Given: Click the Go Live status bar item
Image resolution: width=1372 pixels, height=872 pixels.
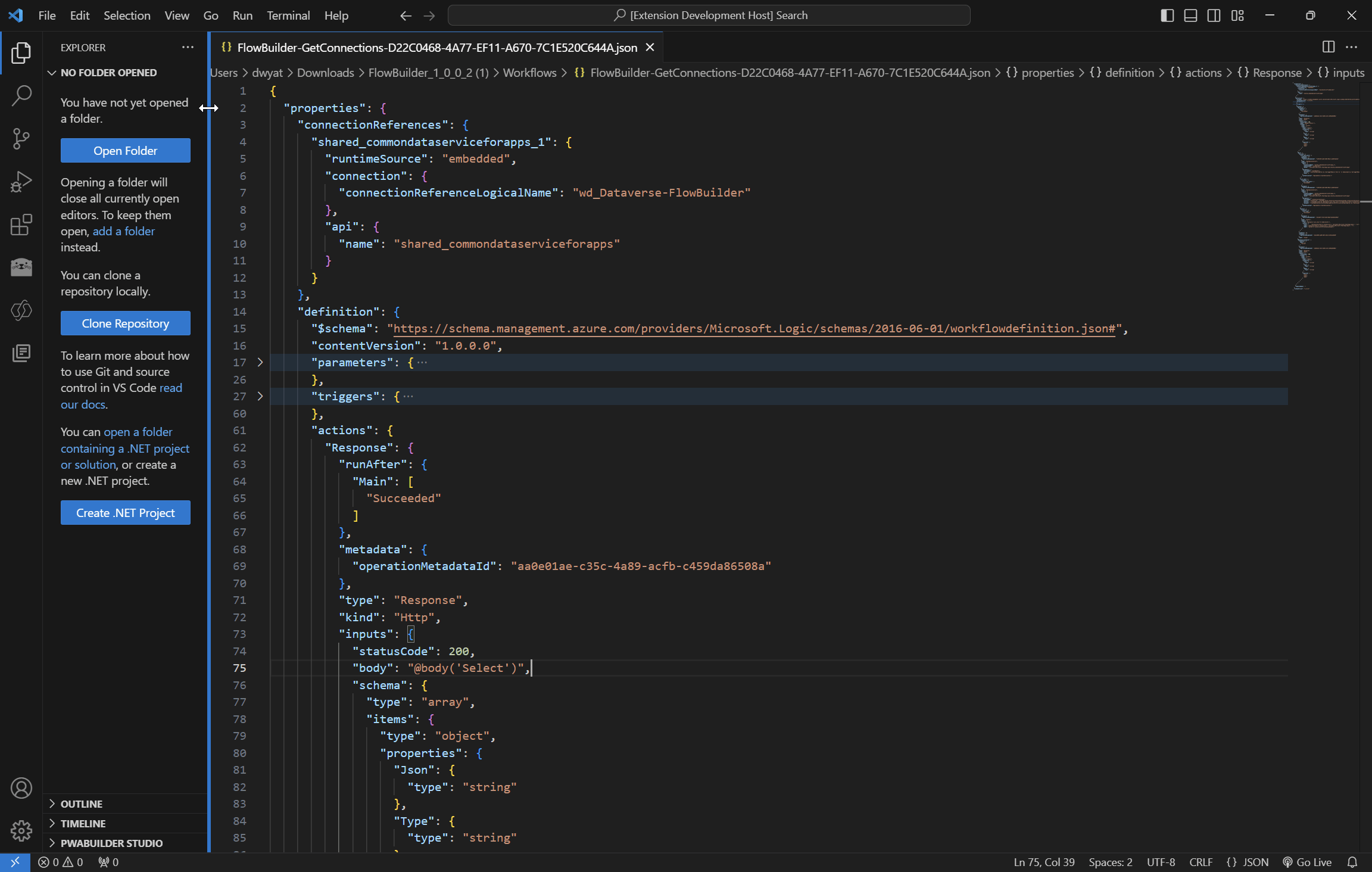Looking at the screenshot, I should 1306,862.
